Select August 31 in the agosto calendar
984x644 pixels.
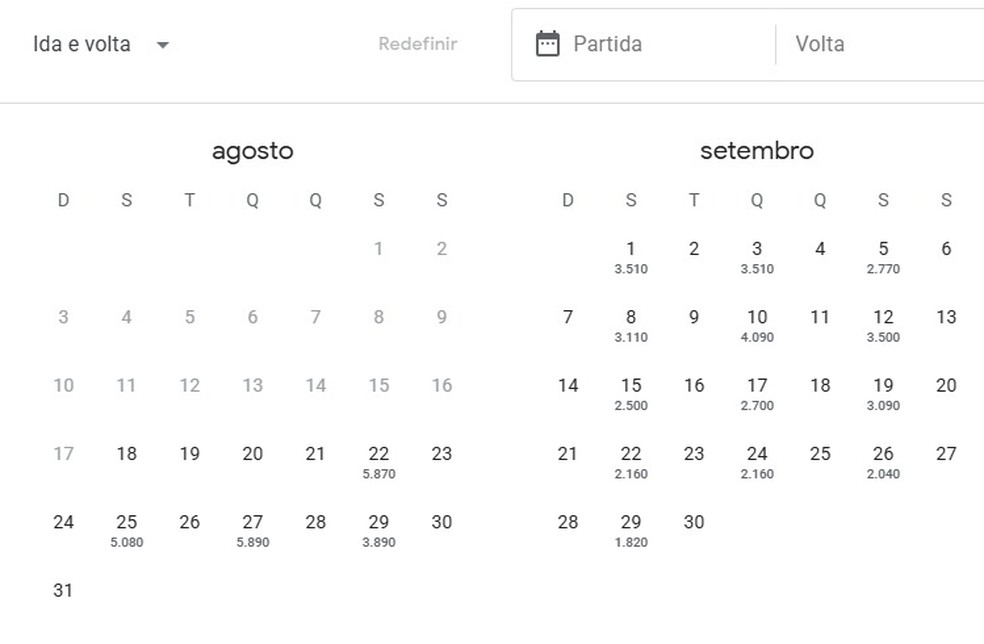pos(63,590)
